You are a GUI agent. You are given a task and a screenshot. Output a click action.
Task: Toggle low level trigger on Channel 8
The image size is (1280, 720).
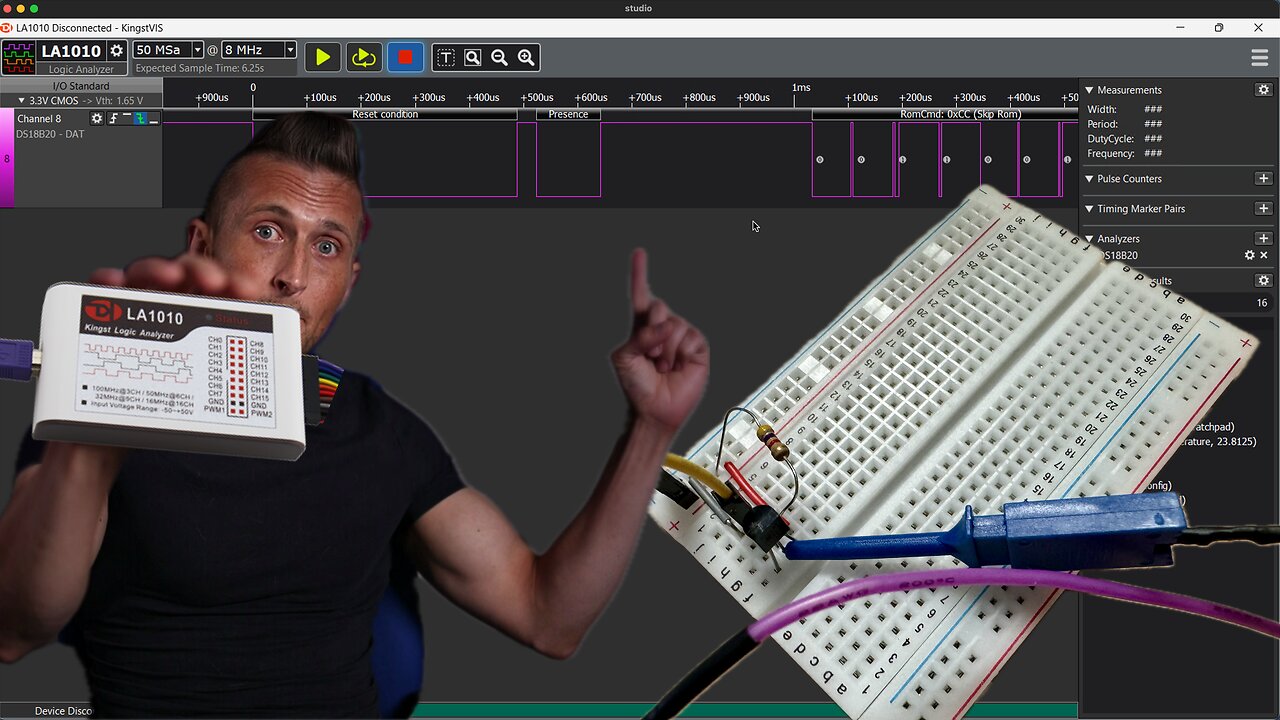pyautogui.click(x=154, y=118)
